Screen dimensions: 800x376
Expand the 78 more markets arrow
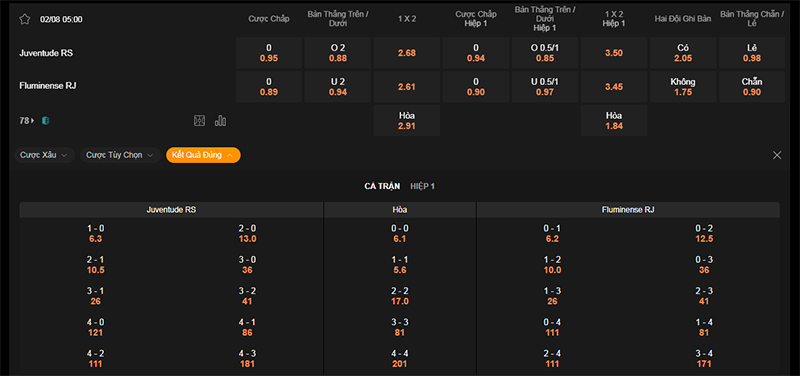[27, 121]
